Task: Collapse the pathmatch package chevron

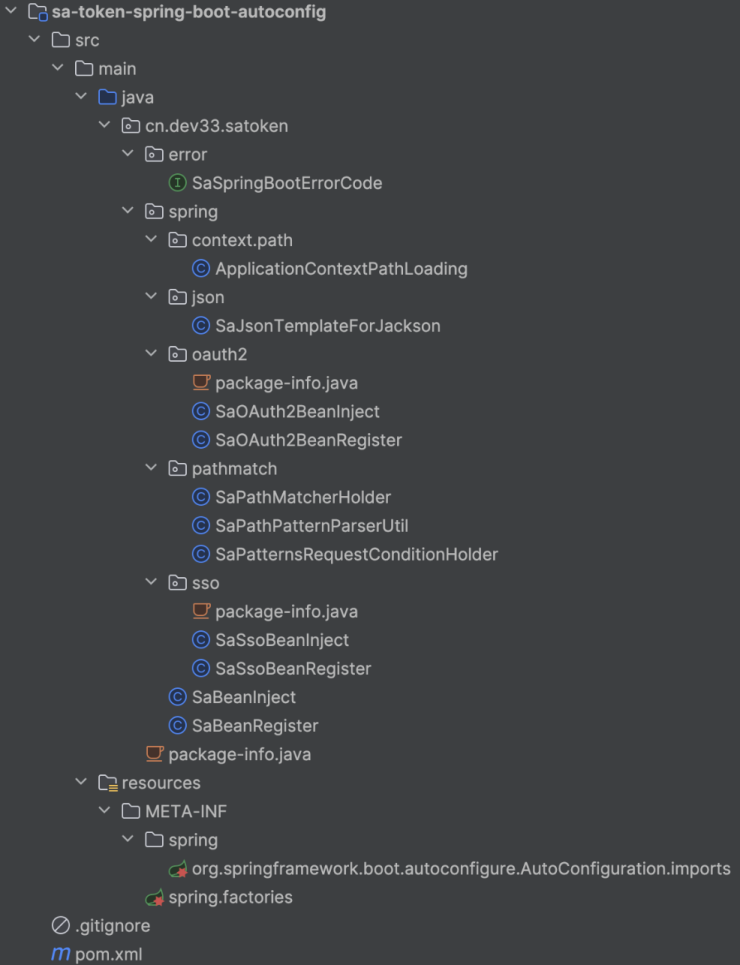Action: point(151,468)
